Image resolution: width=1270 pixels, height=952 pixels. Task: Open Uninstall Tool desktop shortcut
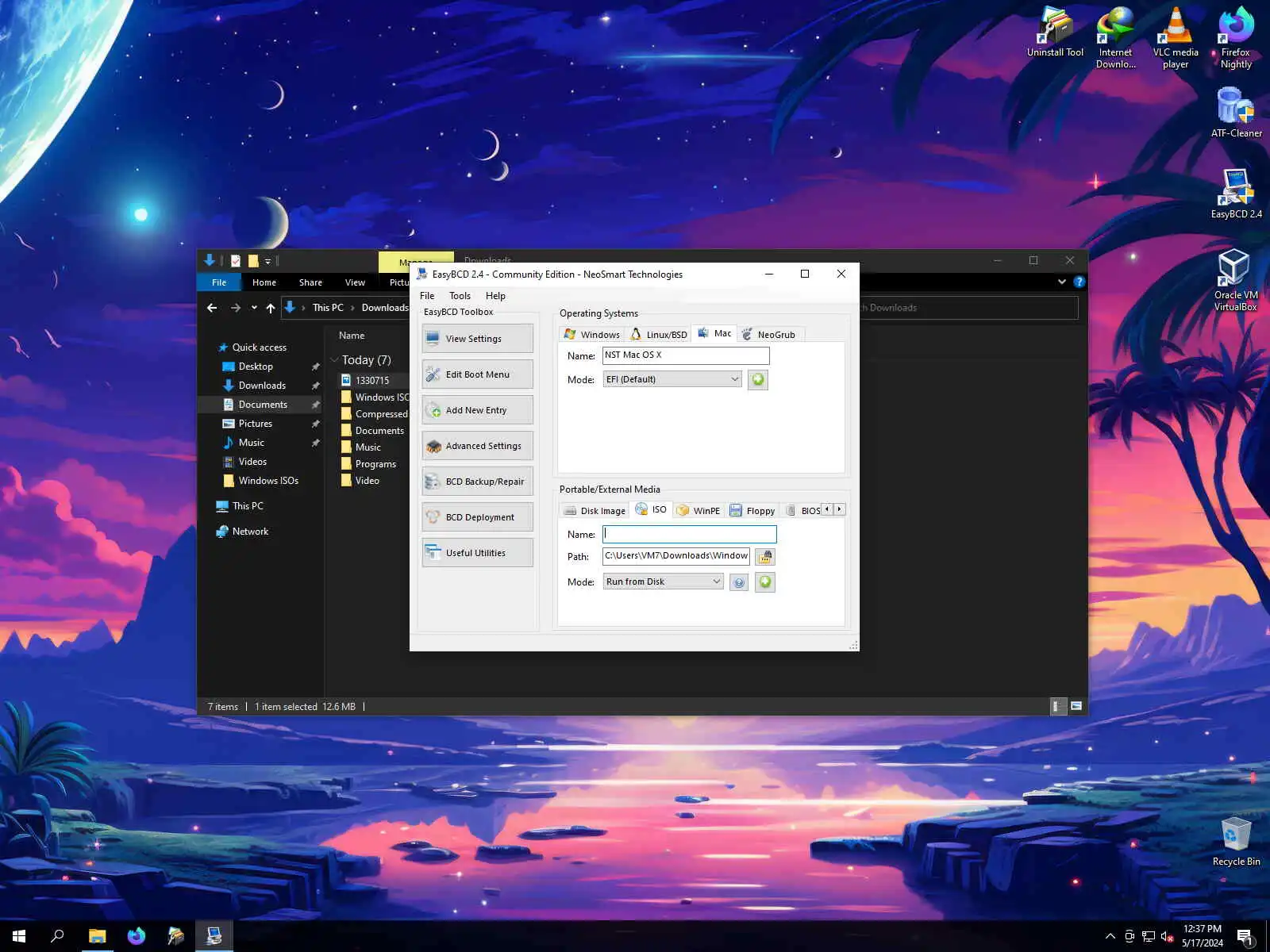click(x=1055, y=33)
